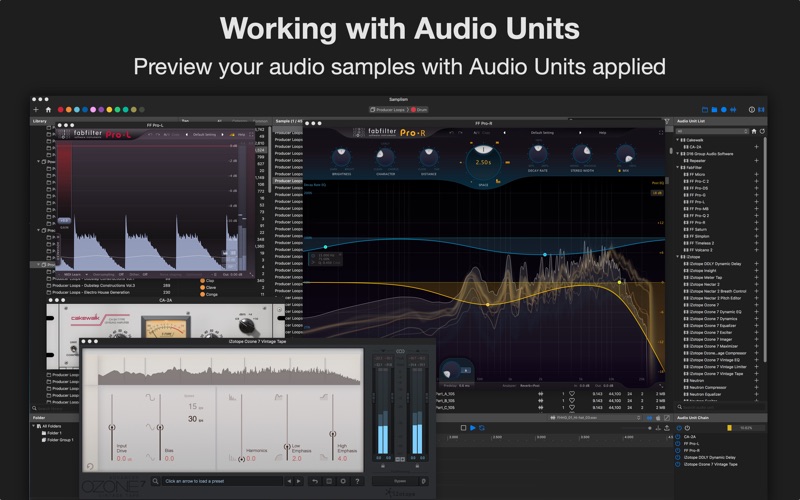This screenshot has width=800, height=500.
Task: Click FF Pro-R next preset arrow
Action: tap(580, 133)
